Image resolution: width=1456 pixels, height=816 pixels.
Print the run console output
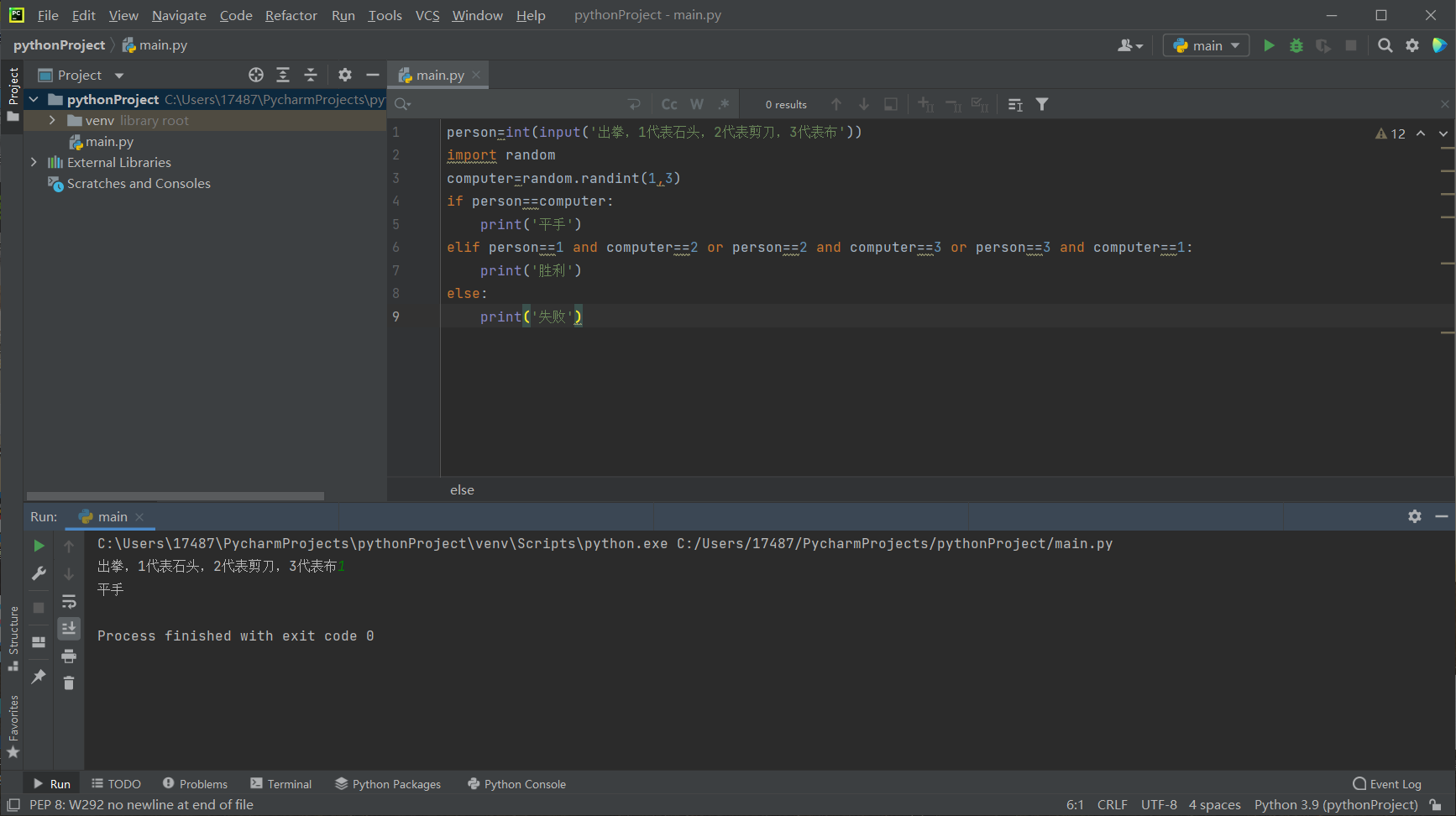coord(69,656)
